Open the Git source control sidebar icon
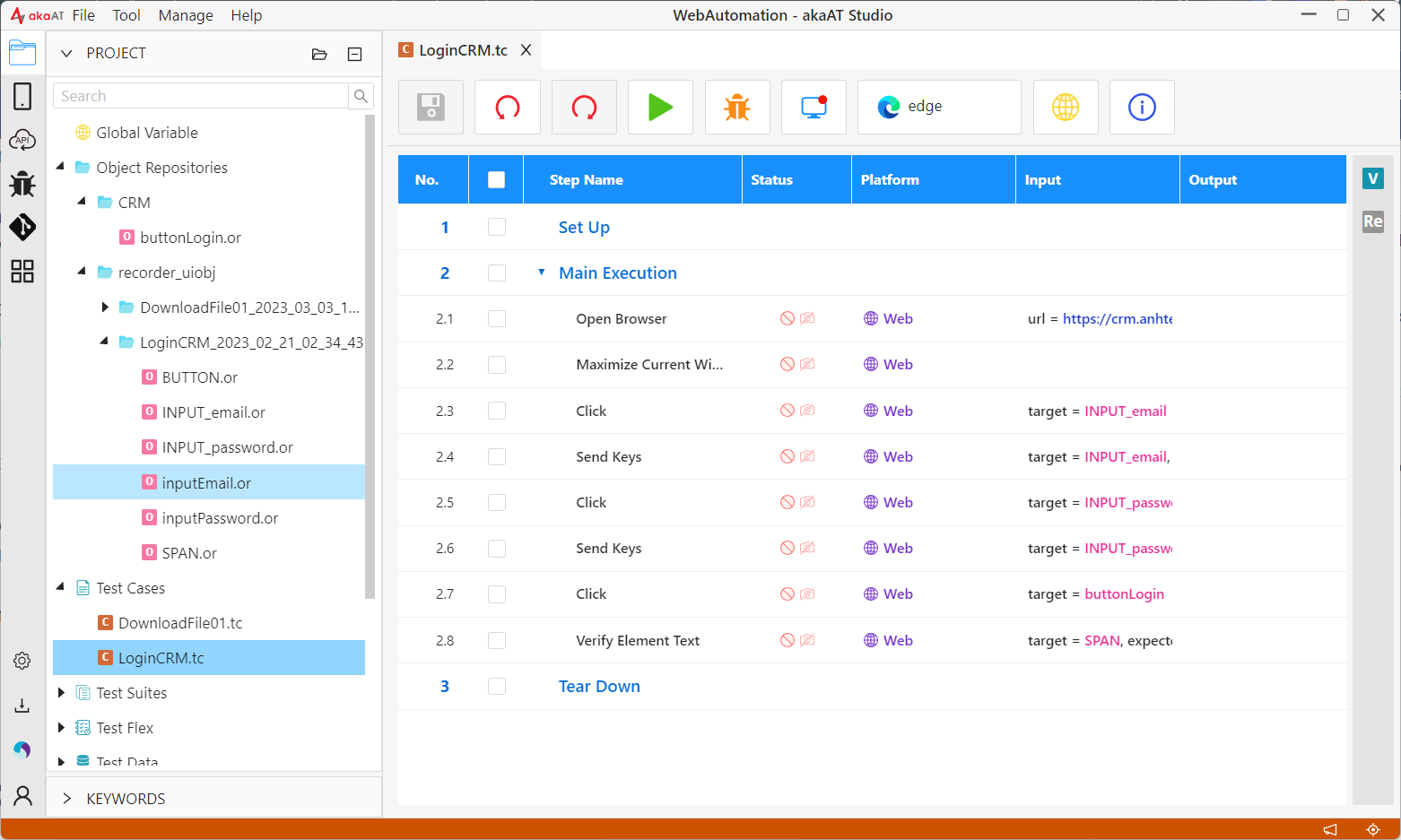The width and height of the screenshot is (1401, 840). click(22, 227)
